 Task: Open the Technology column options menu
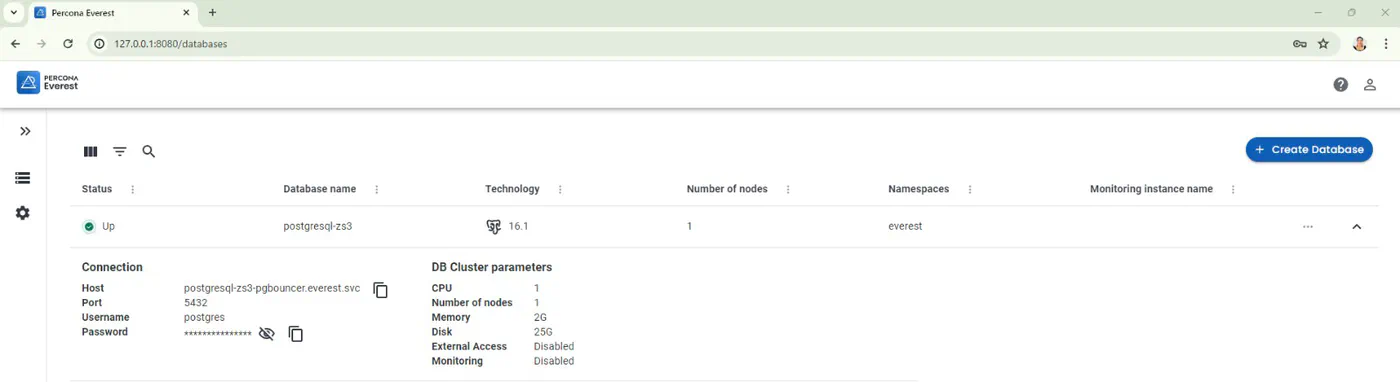(560, 189)
